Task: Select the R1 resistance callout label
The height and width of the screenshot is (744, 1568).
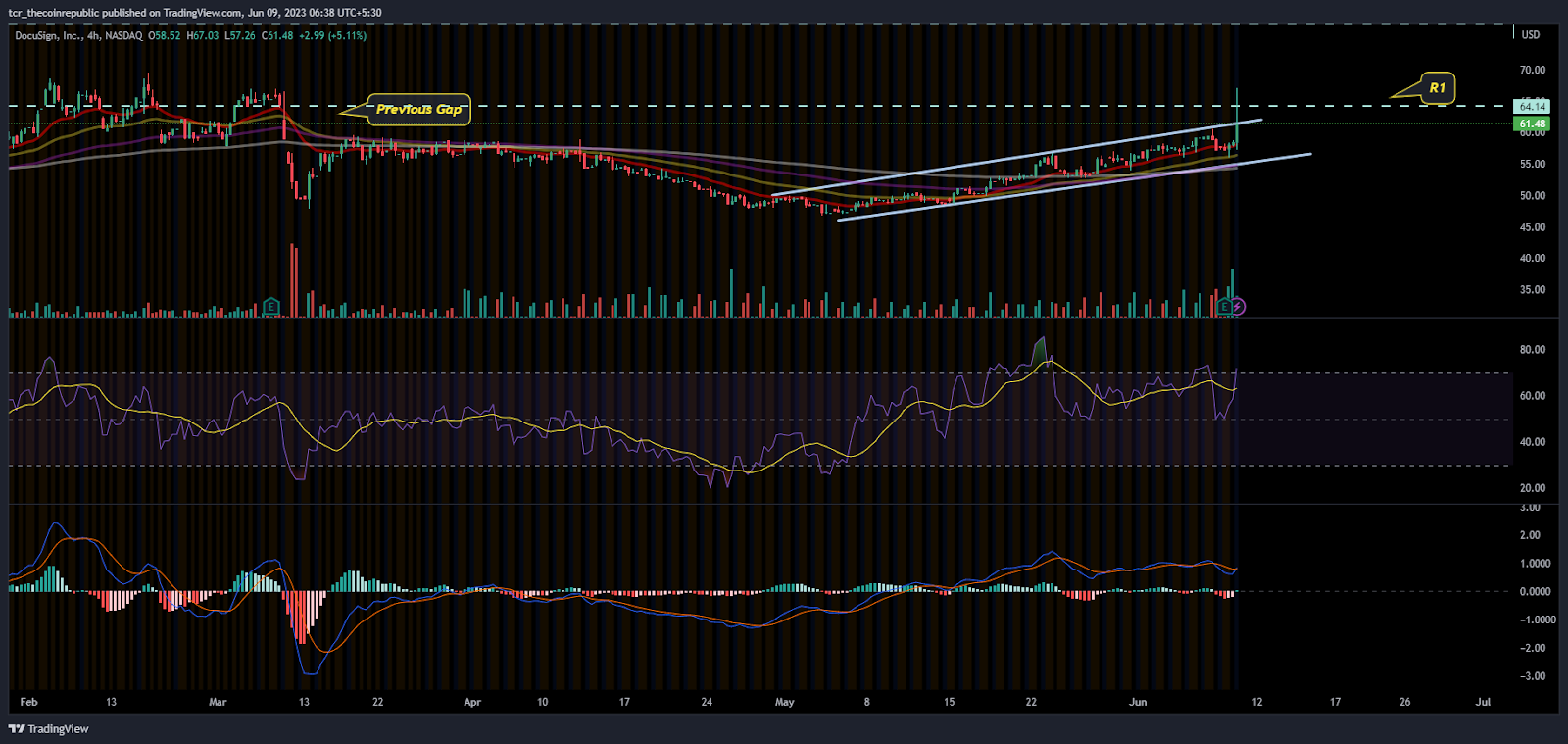Action: tap(1437, 87)
